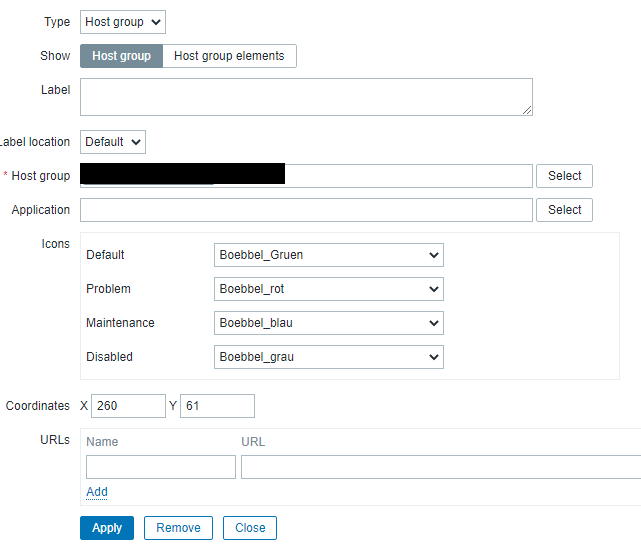Remove this map element
Screen dimensions: 641x550
(179, 528)
